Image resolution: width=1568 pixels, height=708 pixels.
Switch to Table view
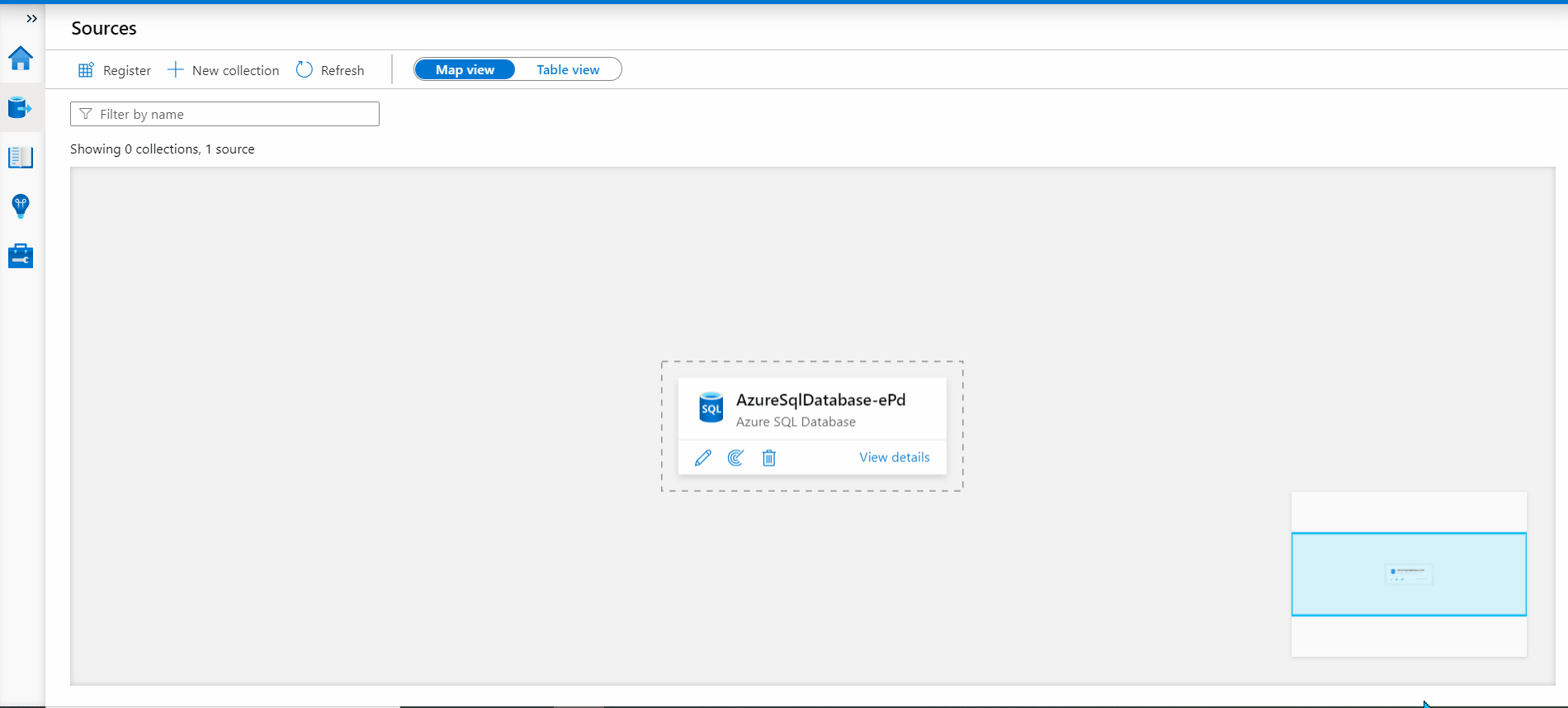(x=568, y=70)
